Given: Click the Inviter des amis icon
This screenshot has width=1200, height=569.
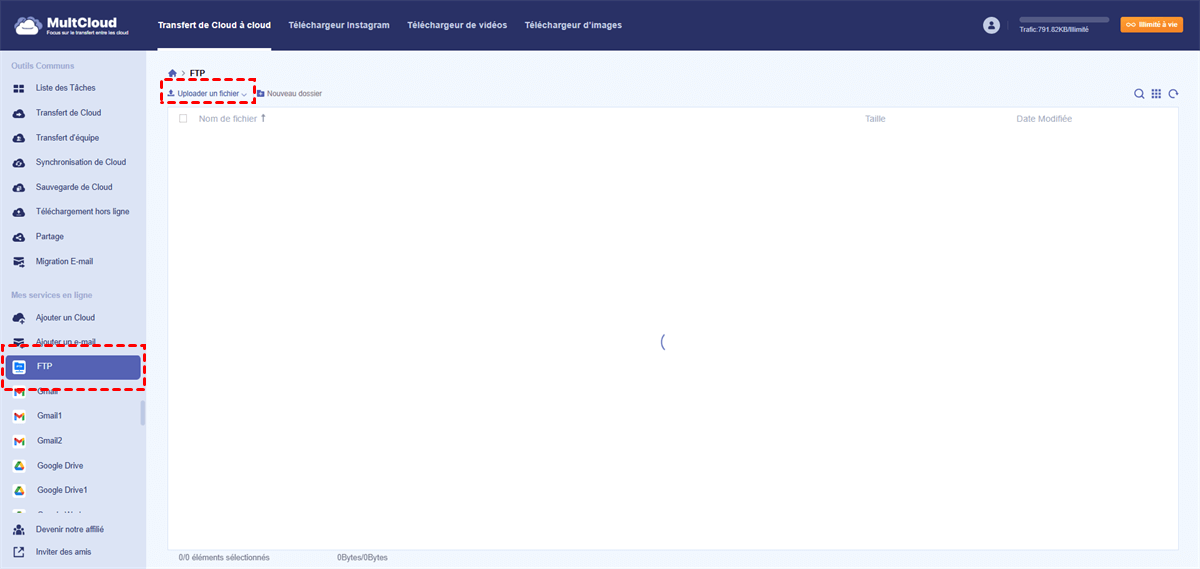Looking at the screenshot, I should (x=18, y=552).
